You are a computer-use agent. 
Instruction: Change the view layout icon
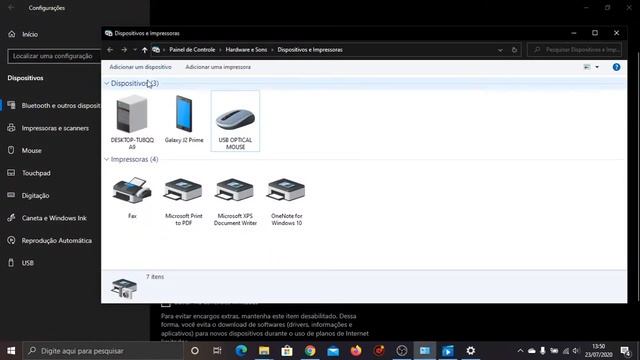coord(587,67)
